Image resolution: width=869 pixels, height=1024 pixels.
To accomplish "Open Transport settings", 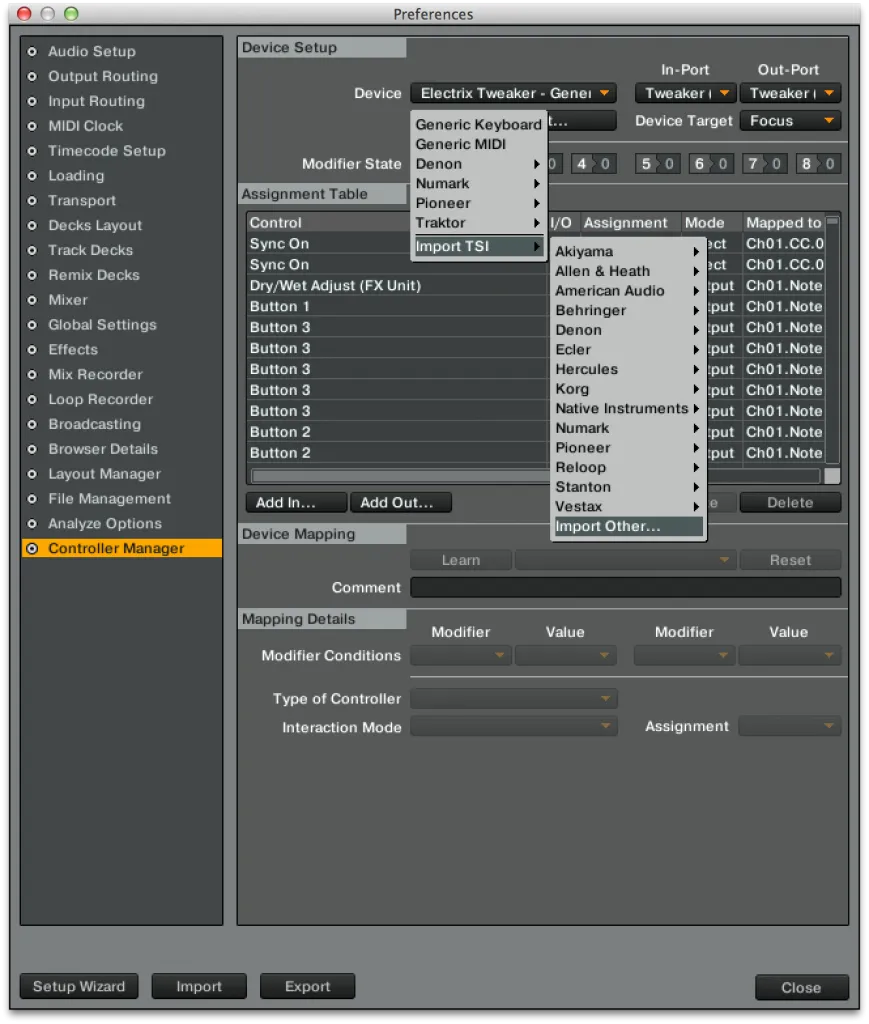I will click(82, 200).
